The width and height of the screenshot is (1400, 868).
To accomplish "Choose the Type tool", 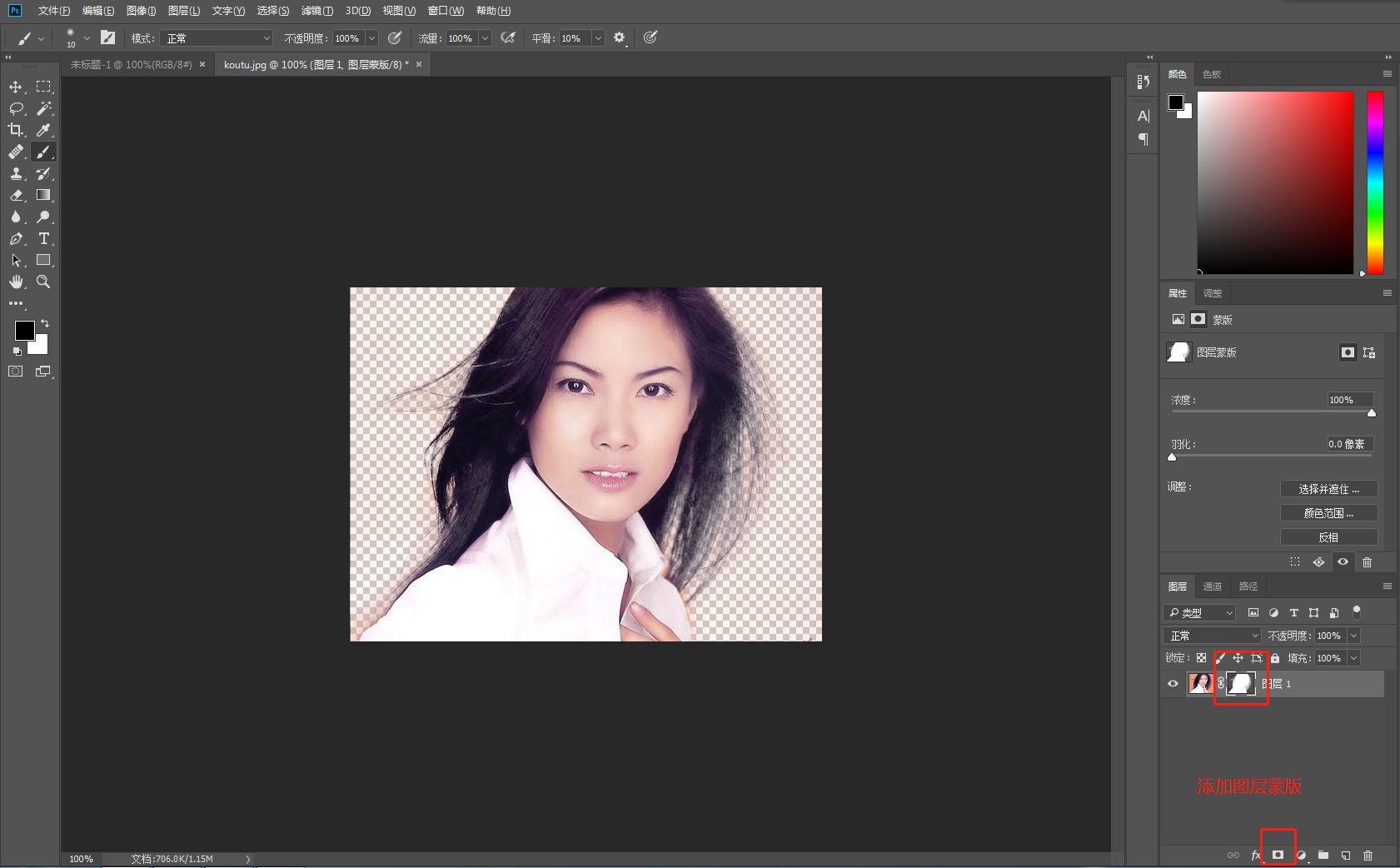I will 44,238.
